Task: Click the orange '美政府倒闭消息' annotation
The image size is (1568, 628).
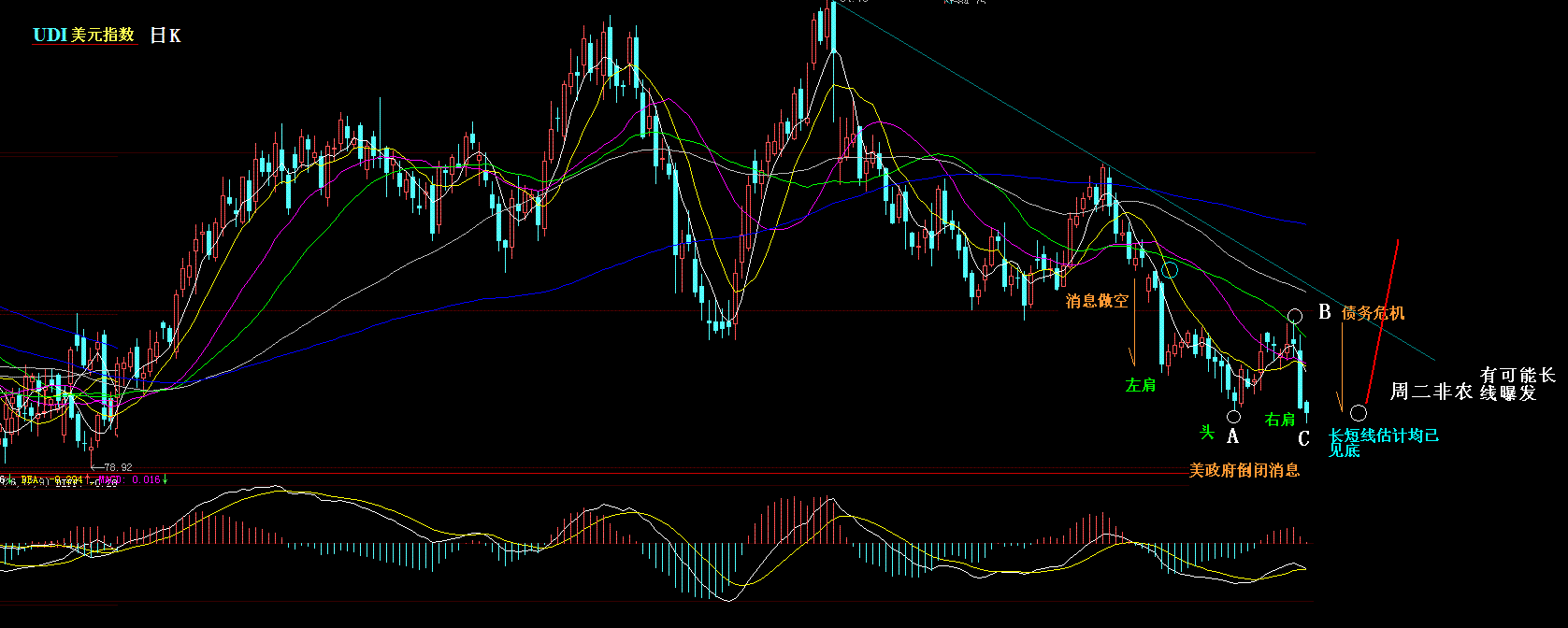Action: (1244, 470)
